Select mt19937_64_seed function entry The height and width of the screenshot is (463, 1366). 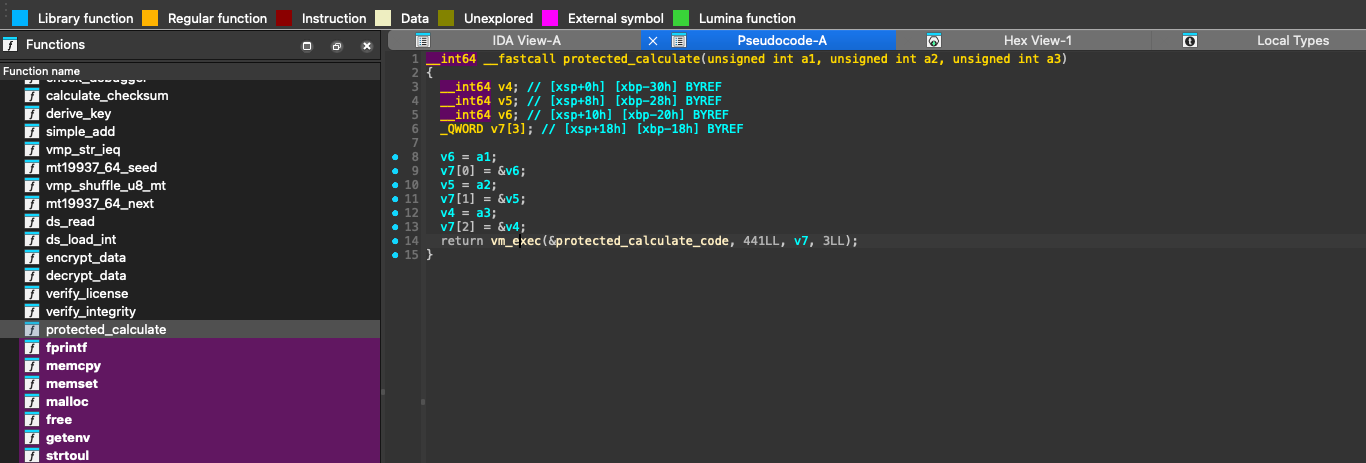(101, 168)
